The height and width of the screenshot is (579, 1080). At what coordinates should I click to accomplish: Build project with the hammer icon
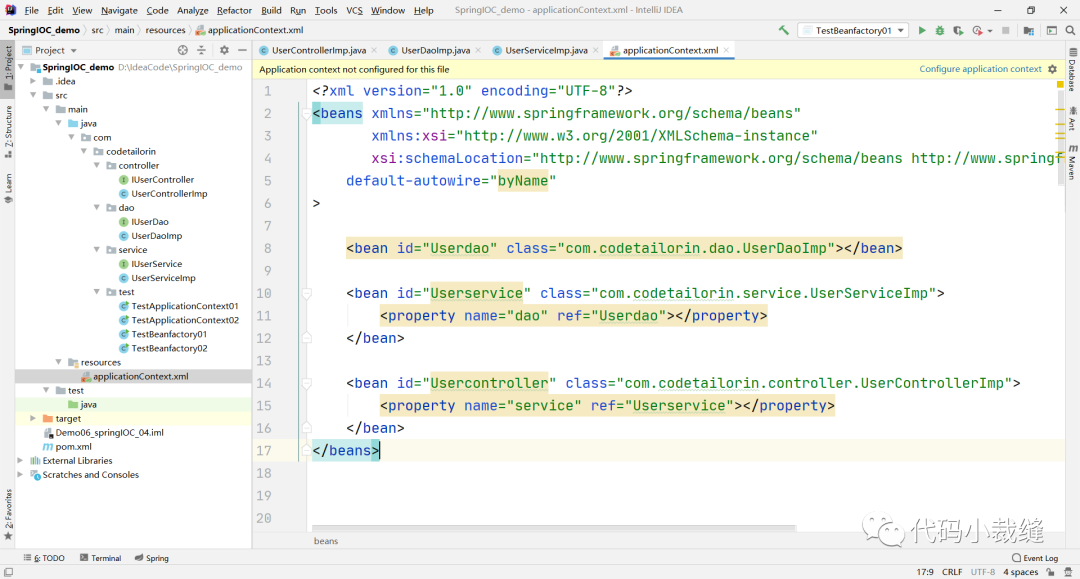point(784,31)
